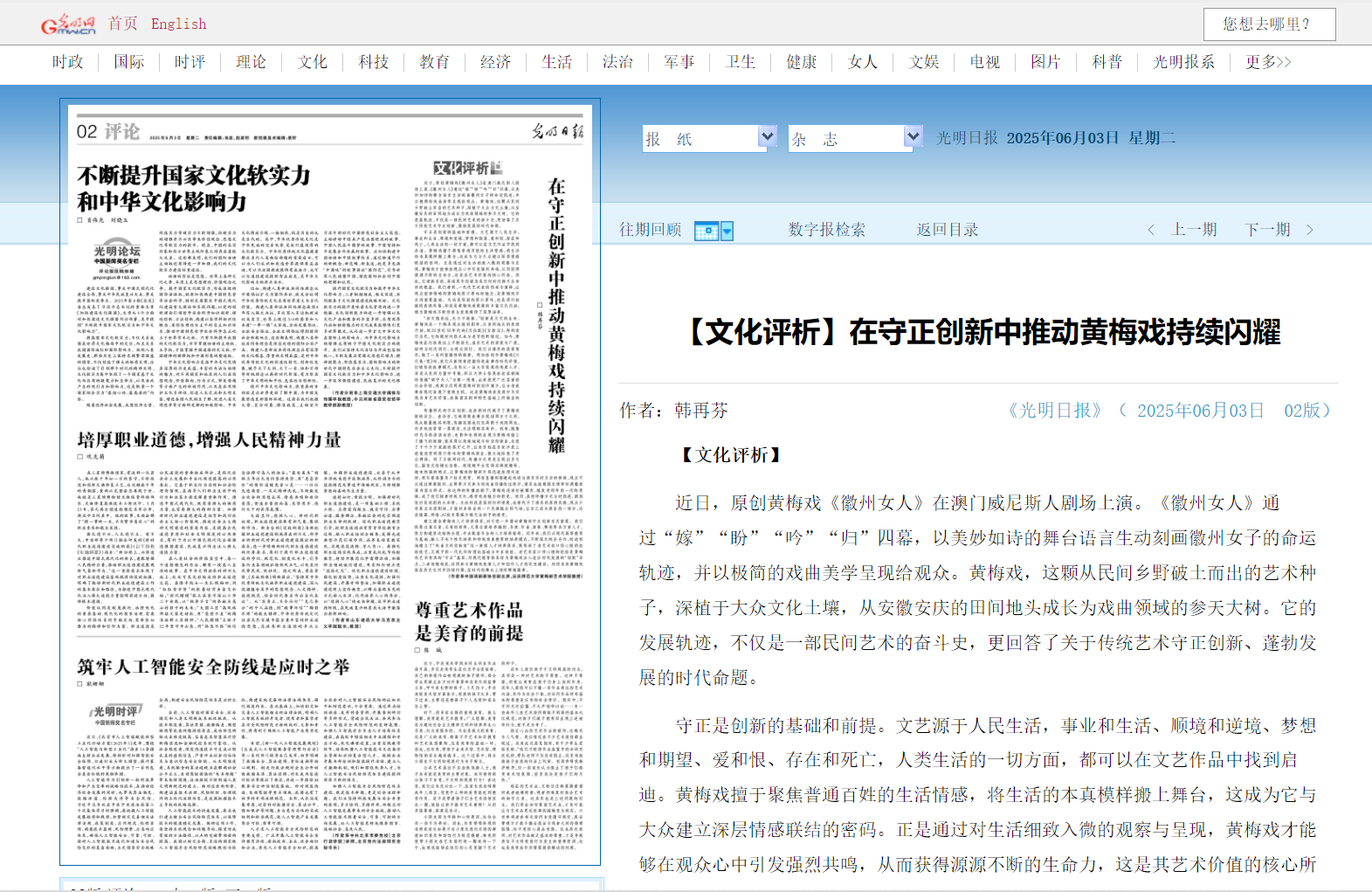
Task: Go to 首页 home link
Action: [x=122, y=24]
